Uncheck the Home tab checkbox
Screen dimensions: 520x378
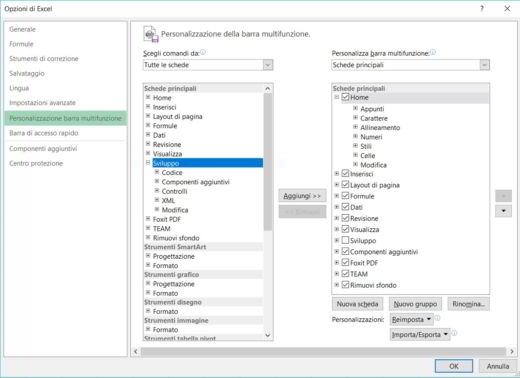pyautogui.click(x=345, y=97)
